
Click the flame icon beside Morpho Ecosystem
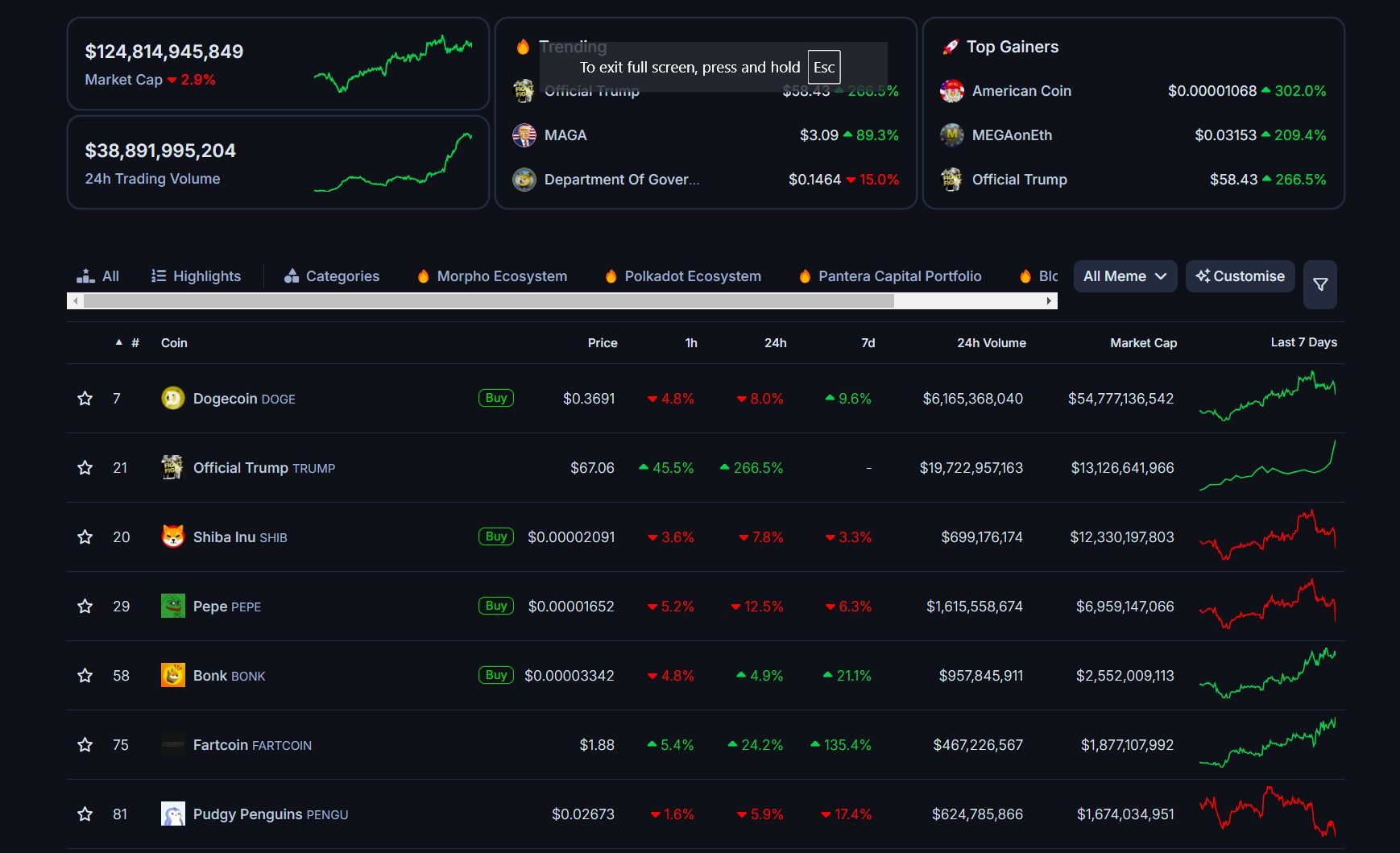tap(423, 276)
